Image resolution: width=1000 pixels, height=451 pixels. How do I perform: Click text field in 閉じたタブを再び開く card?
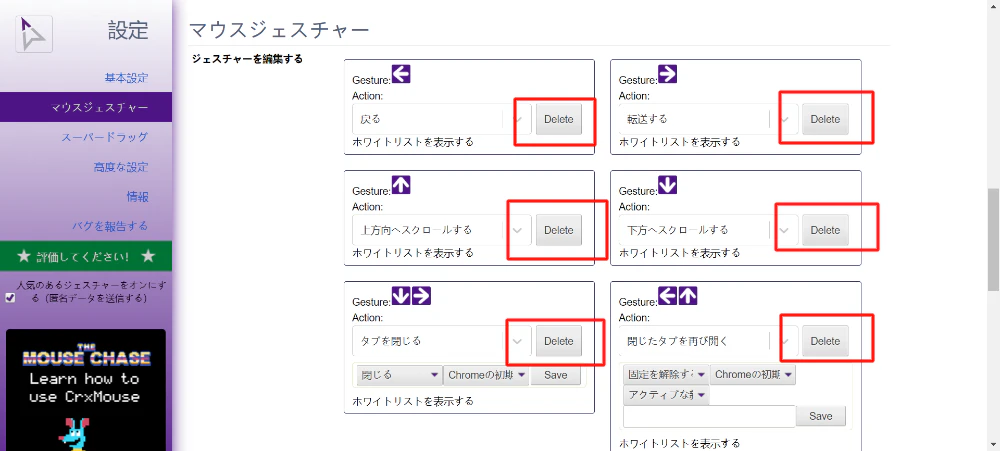point(709,416)
